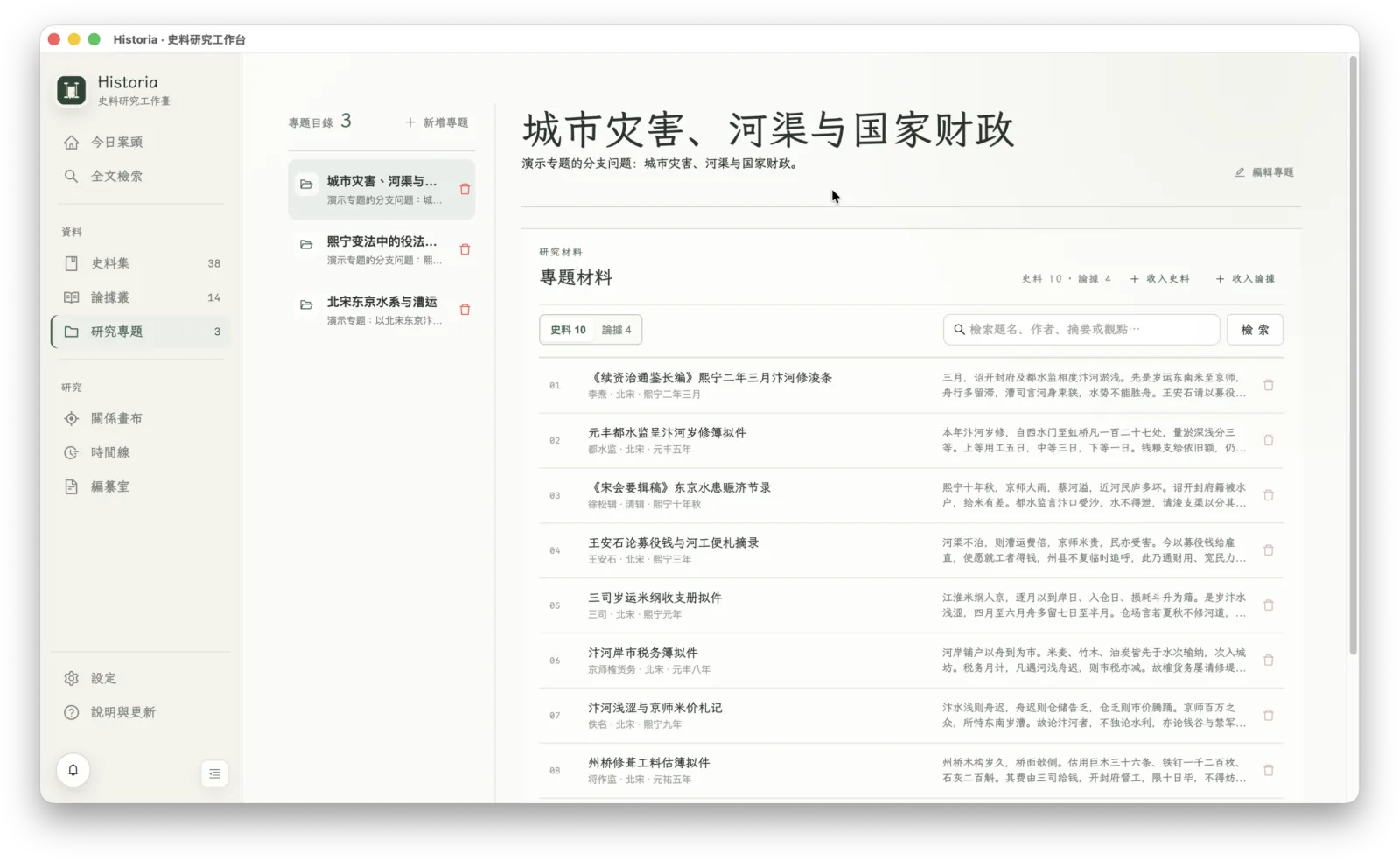The image size is (1400, 860).
Task: Delete the 北宋东京水系与漕运 topic via trash icon
Action: [465, 310]
